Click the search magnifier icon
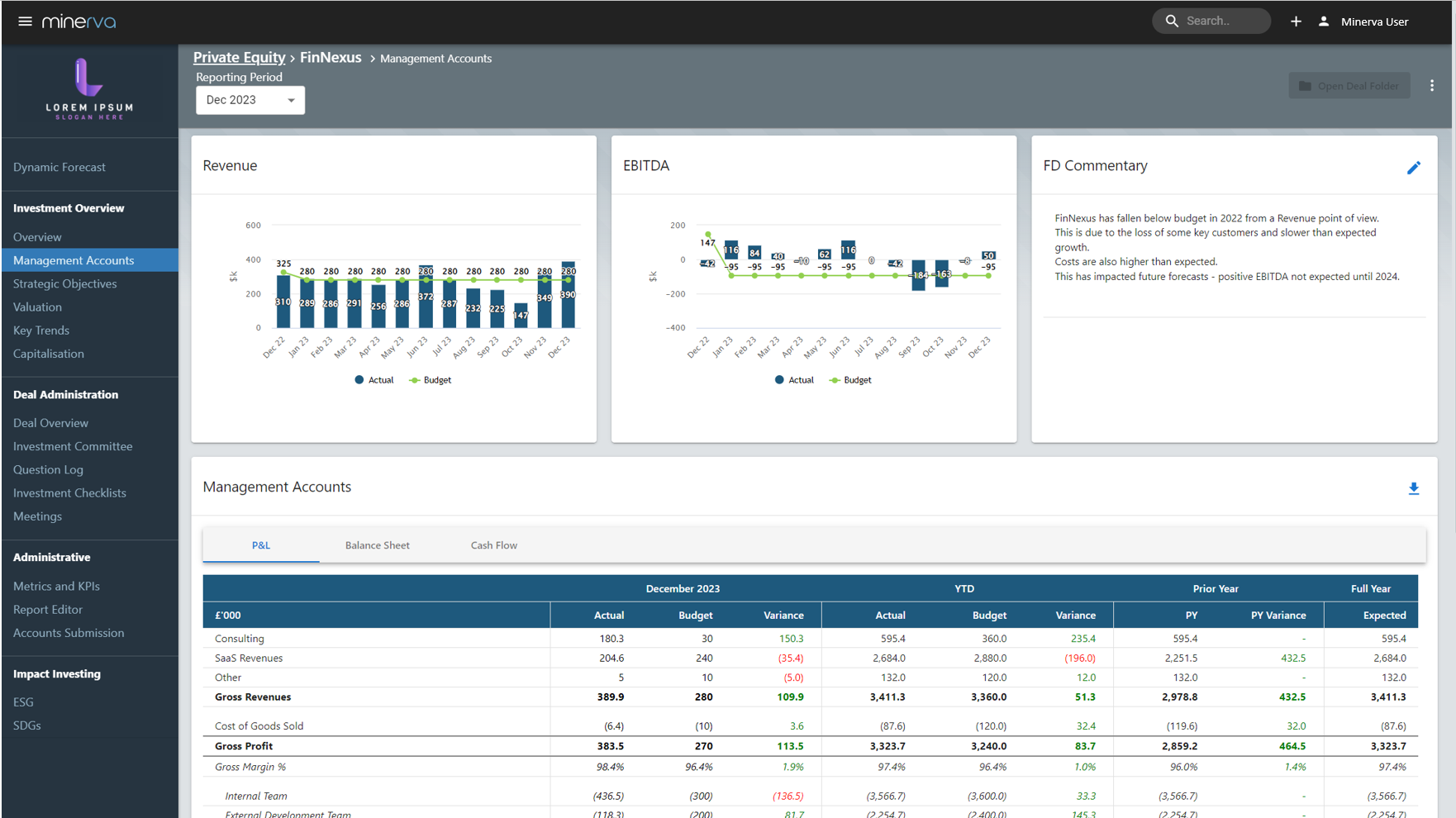Viewport: 1456px width, 818px height. [1172, 21]
